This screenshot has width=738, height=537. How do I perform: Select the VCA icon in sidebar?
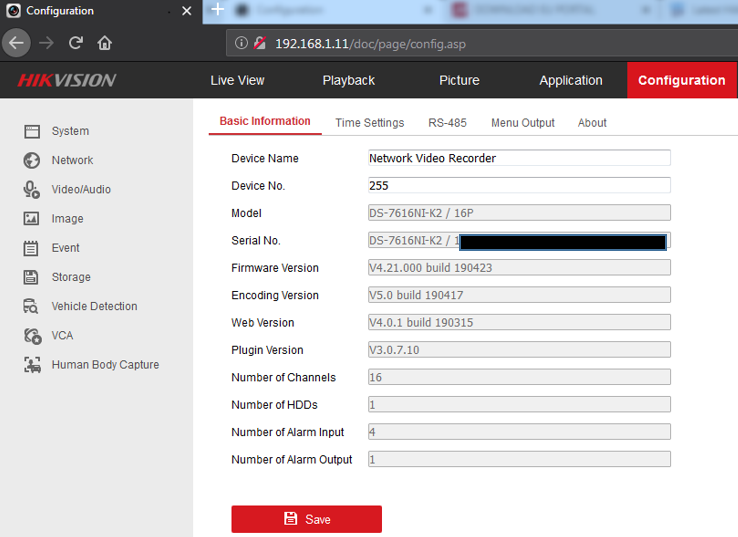pyautogui.click(x=32, y=336)
